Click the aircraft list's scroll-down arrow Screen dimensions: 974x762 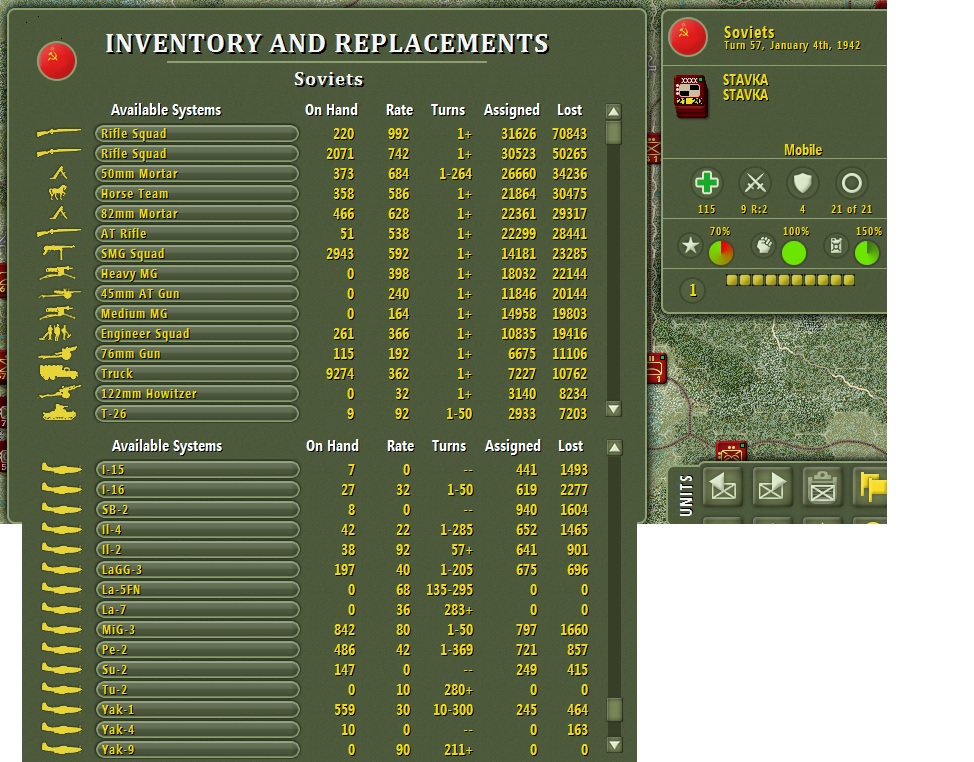614,745
